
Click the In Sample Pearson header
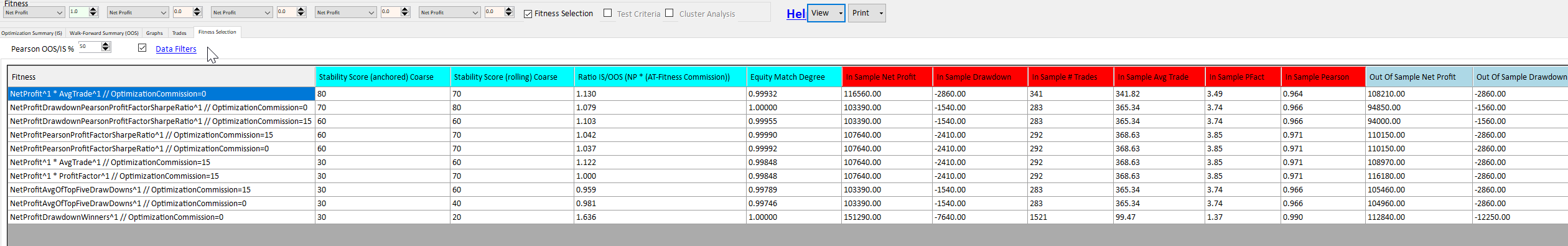tap(1323, 77)
